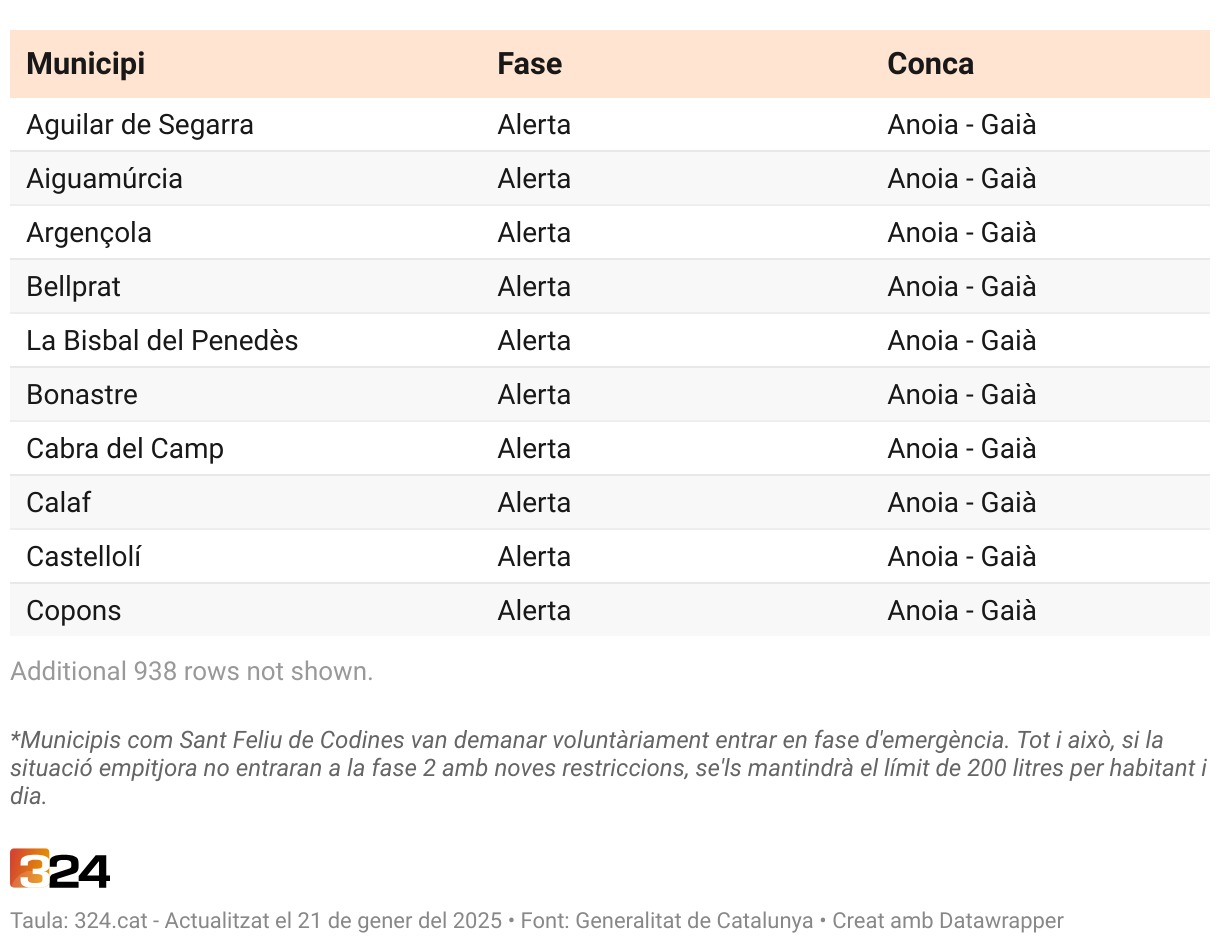The width and height of the screenshot is (1220, 944).
Task: Click the Sant Feliu de Codines footnote
Action: pos(610,768)
